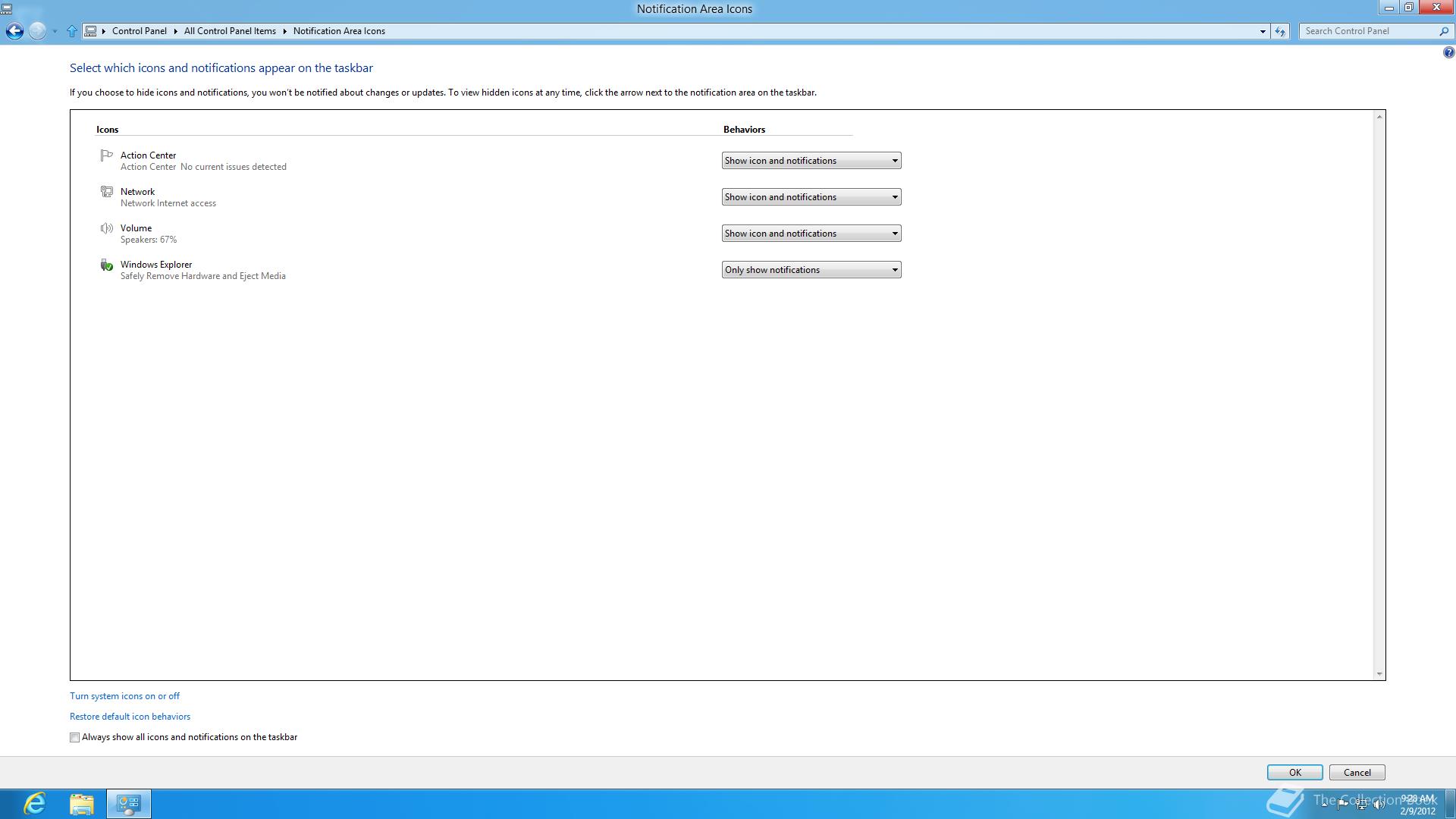Open the Action Center behavior dropdown
This screenshot has width=1456, height=819.
(811, 161)
